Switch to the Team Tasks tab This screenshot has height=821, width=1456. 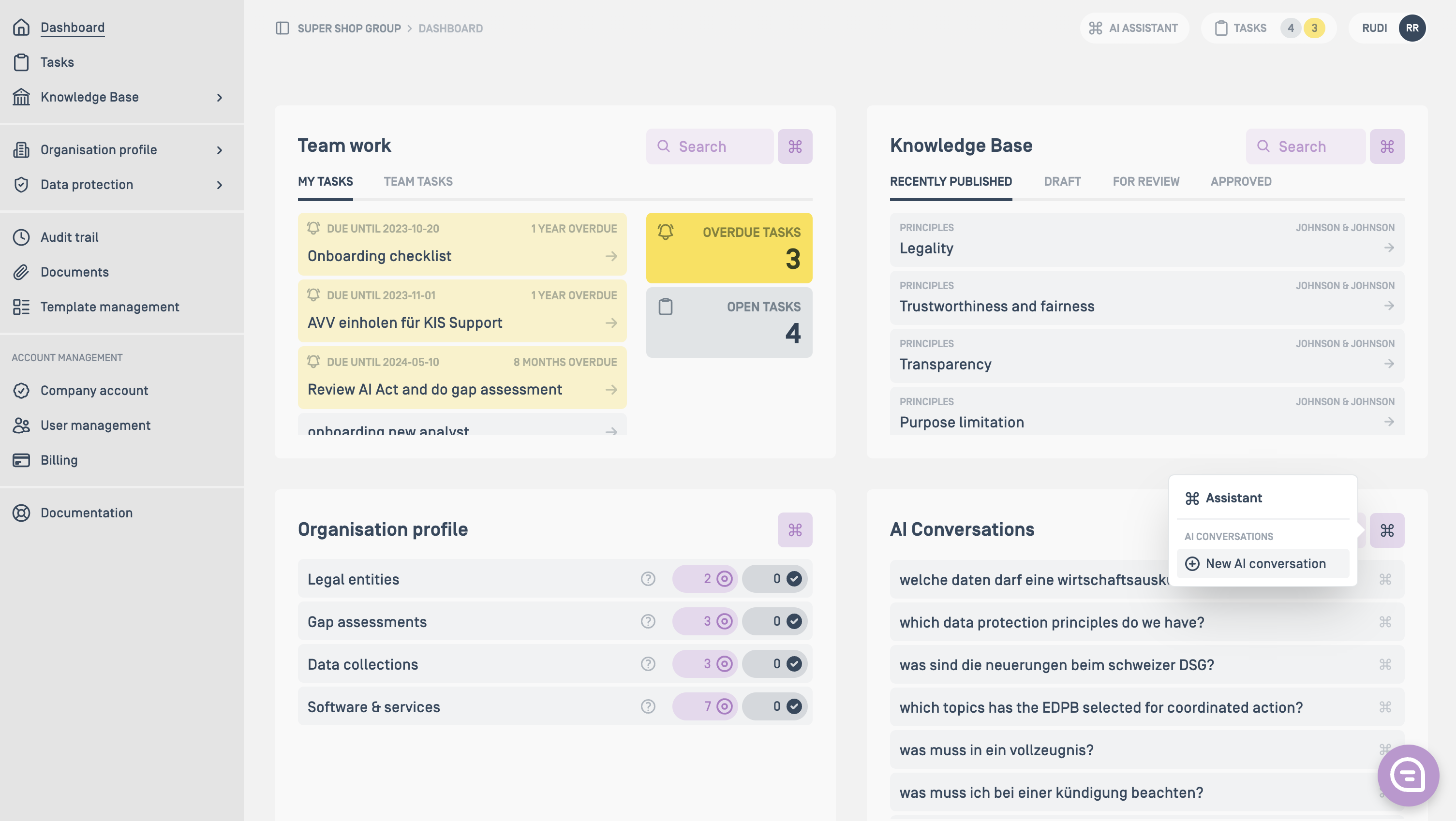pos(418,181)
